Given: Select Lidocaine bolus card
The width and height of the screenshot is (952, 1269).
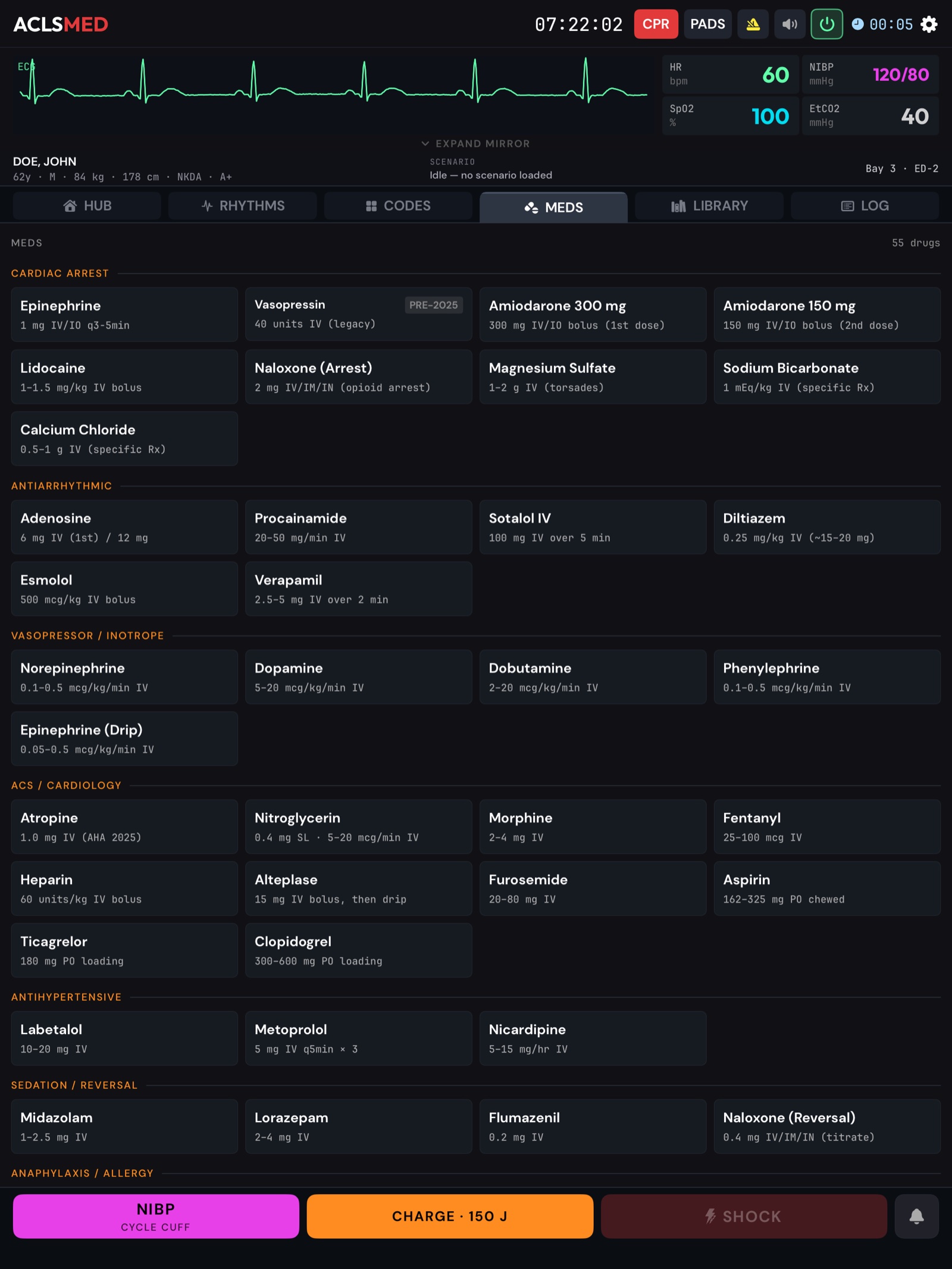Looking at the screenshot, I should [124, 377].
